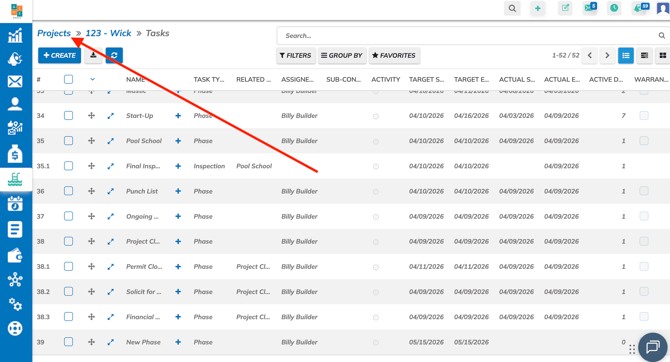Sort by NAME column header
The height and width of the screenshot is (362, 670).
coord(135,79)
